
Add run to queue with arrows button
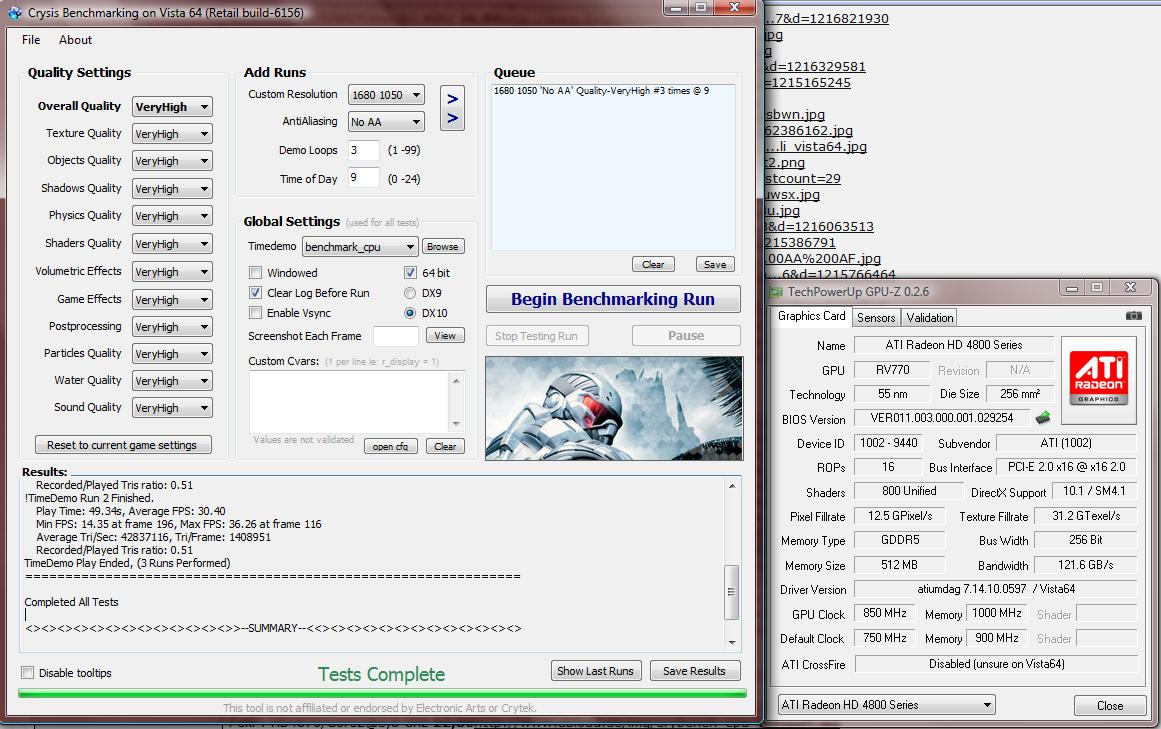[x=452, y=109]
